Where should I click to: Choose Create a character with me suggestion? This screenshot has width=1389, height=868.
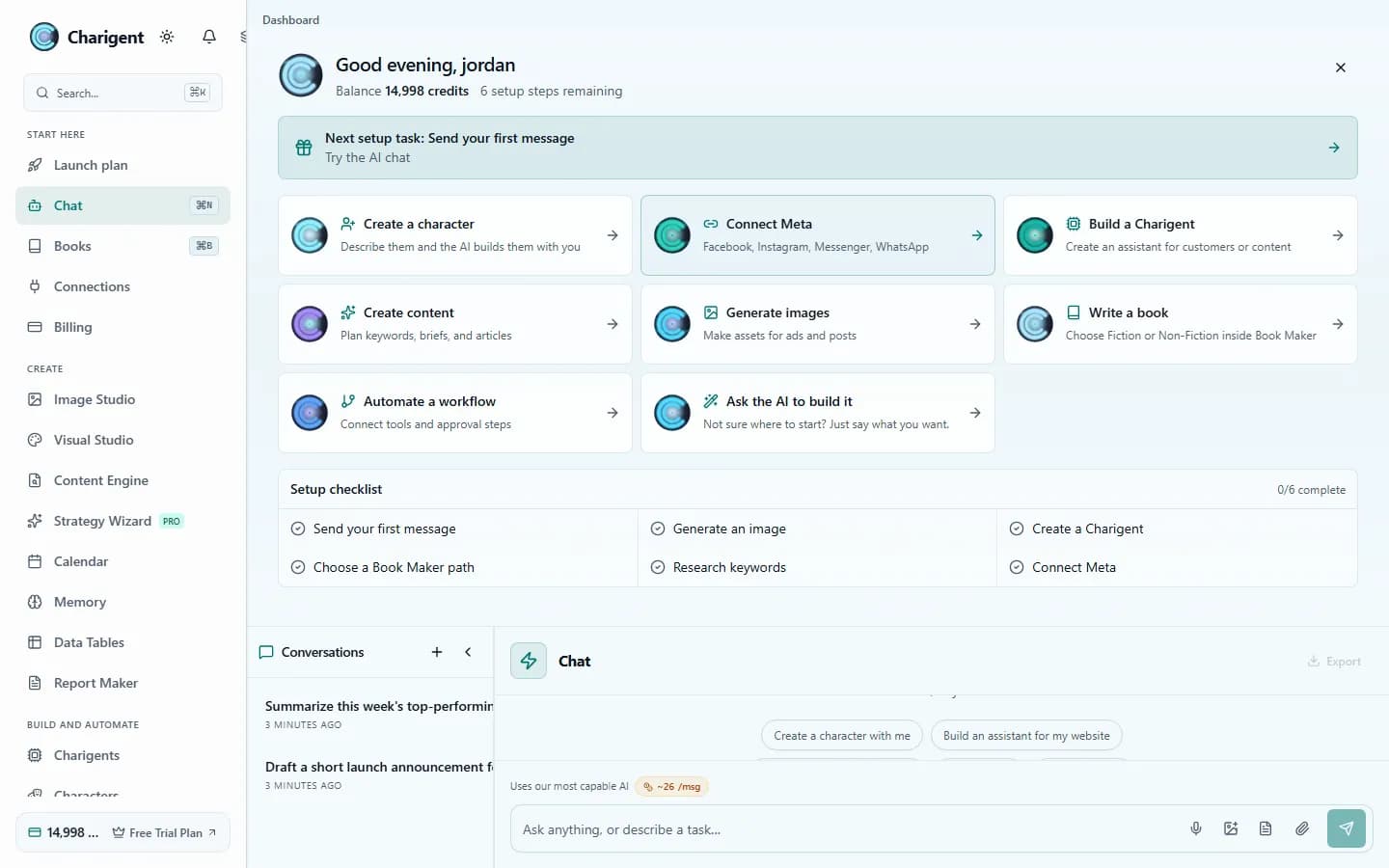842,736
